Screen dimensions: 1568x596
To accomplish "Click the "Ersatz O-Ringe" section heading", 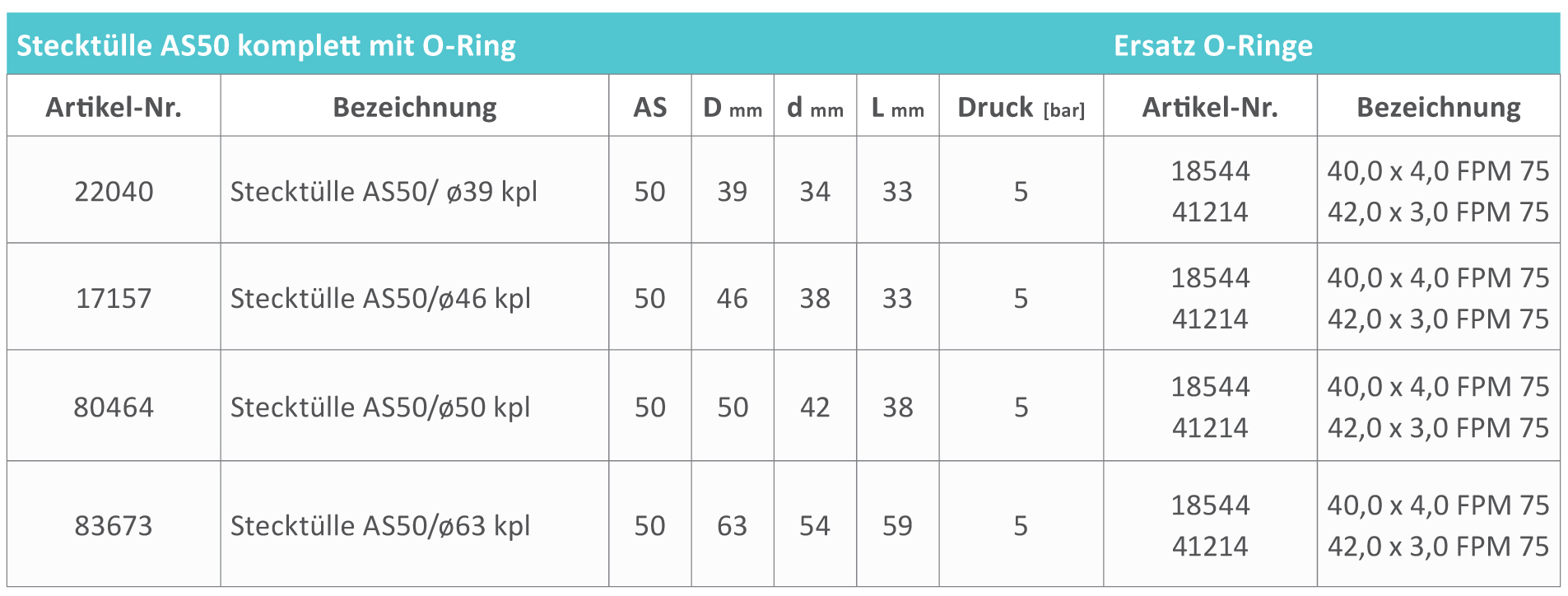I will click(x=1212, y=45).
